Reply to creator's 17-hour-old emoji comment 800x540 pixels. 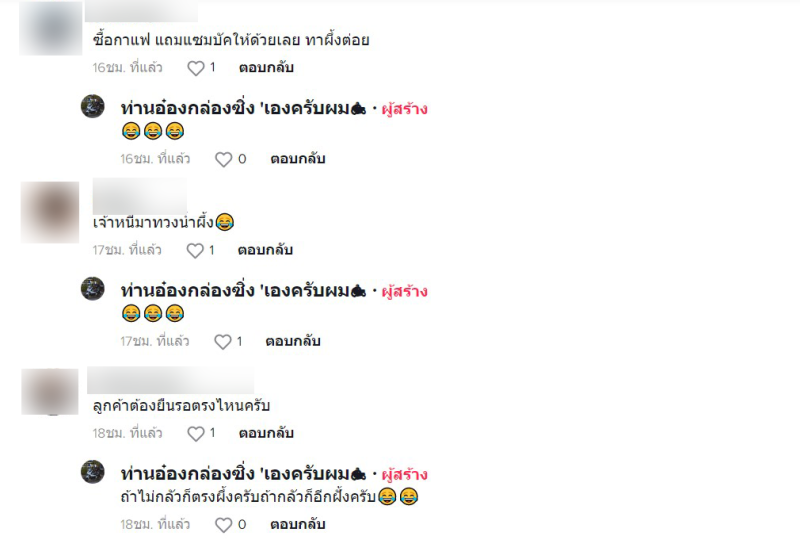[x=293, y=341]
